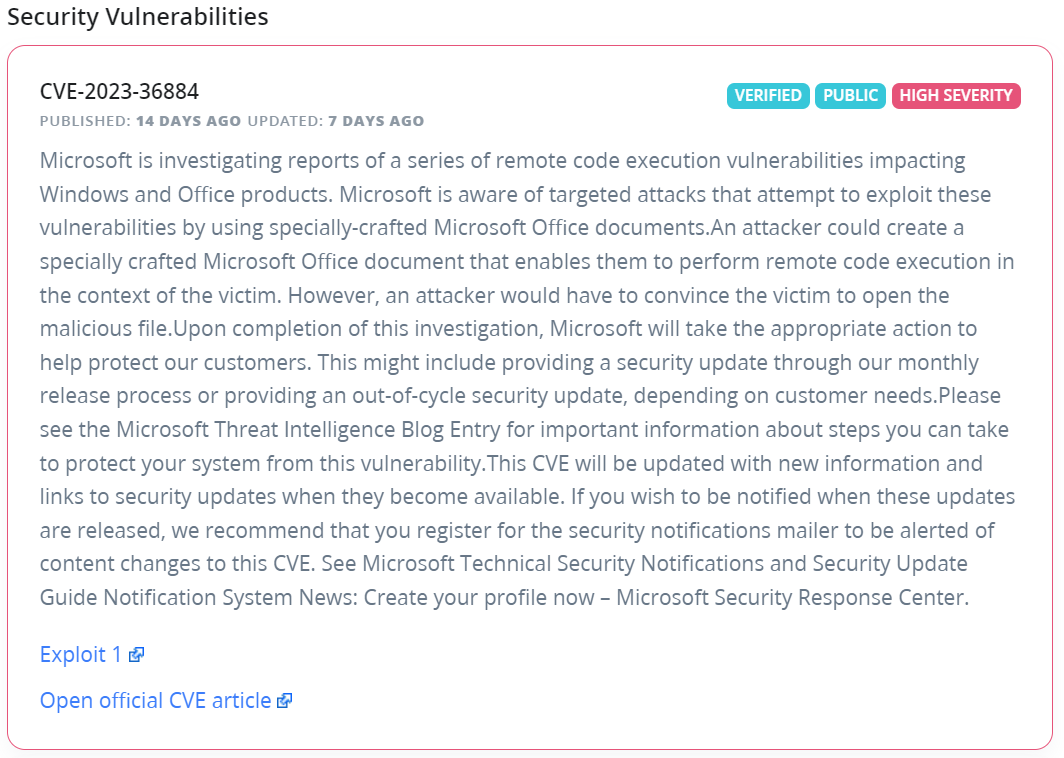Viewport: 1064px width, 758px height.
Task: Select the CVE-2023-36884 title
Action: pos(119,92)
